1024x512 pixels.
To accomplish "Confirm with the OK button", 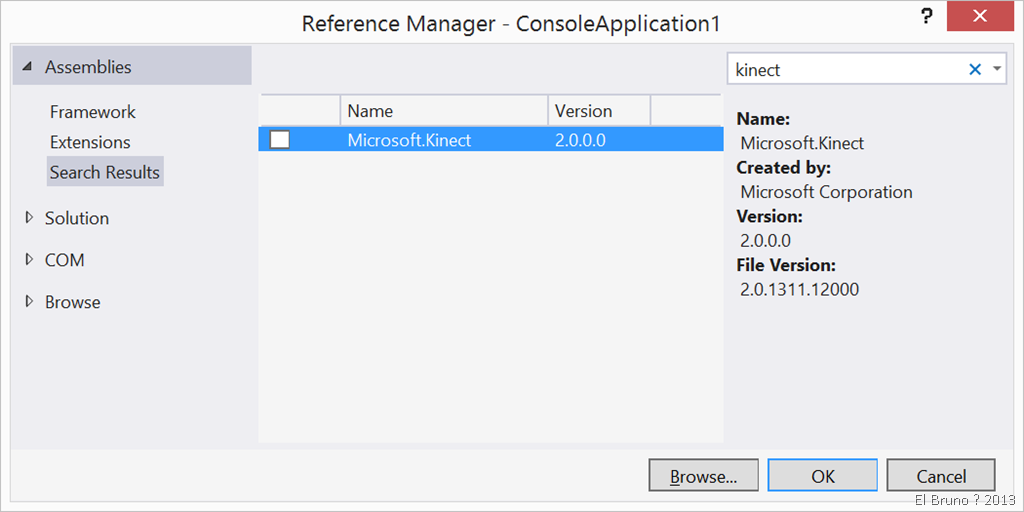I will coord(823,476).
